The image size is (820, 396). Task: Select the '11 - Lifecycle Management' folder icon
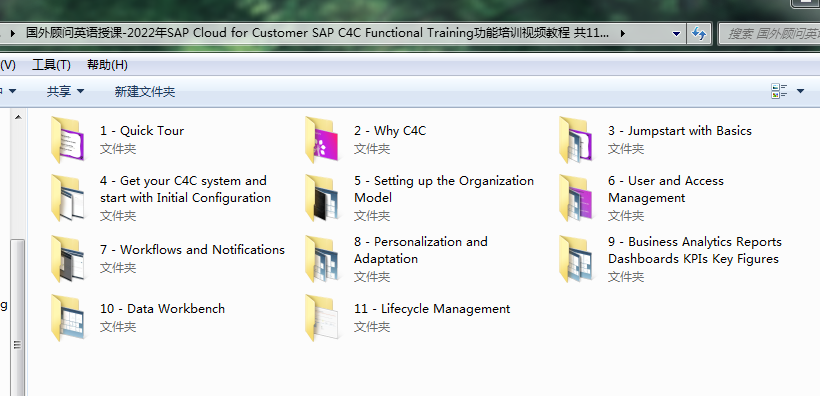coord(322,318)
